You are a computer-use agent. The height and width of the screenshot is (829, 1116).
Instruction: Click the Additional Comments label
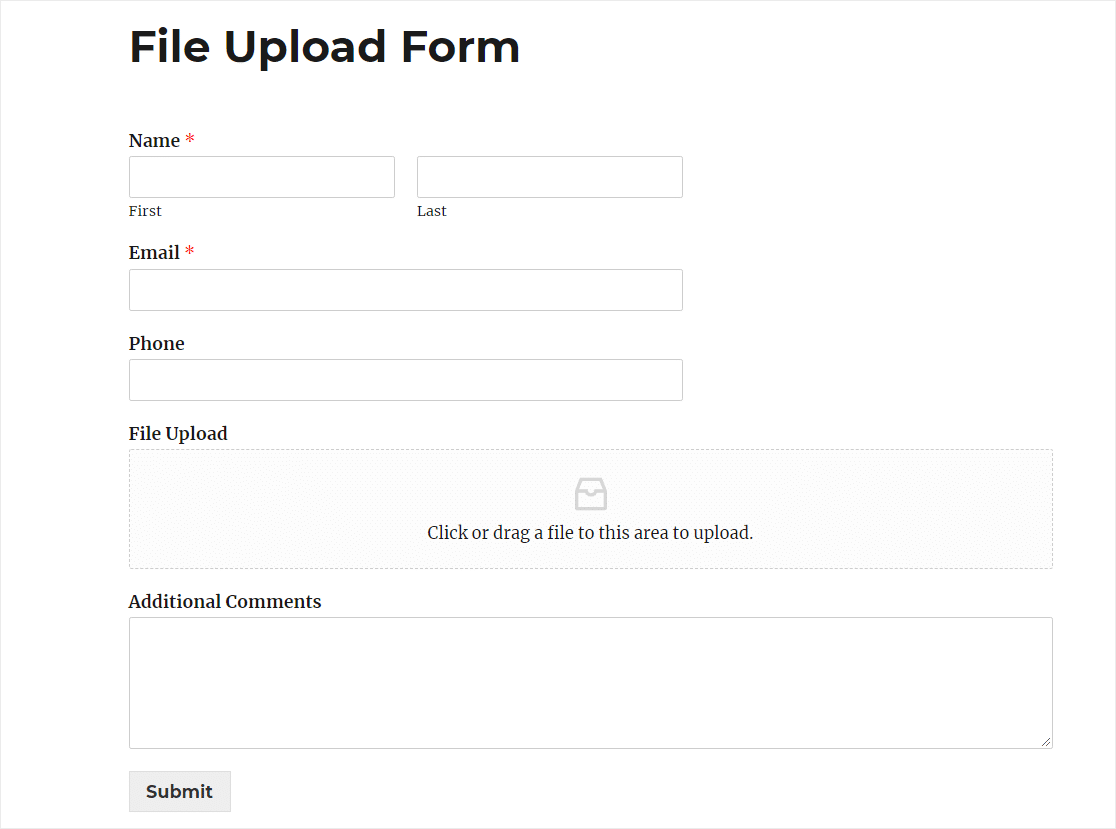225,602
